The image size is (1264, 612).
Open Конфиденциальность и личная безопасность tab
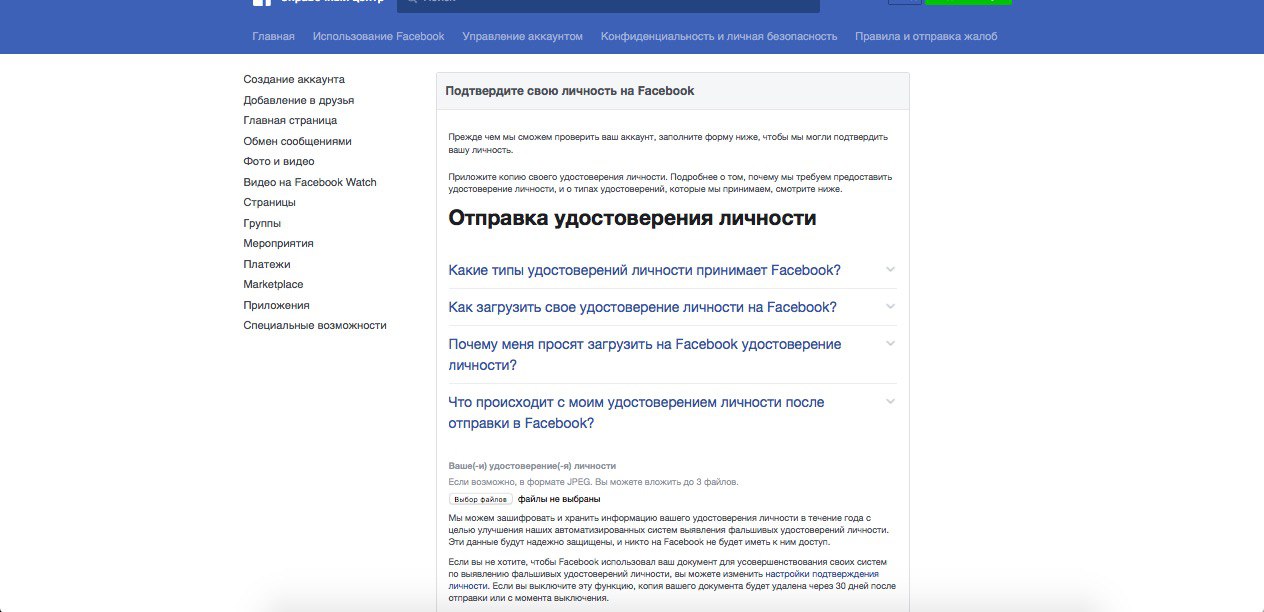(719, 36)
